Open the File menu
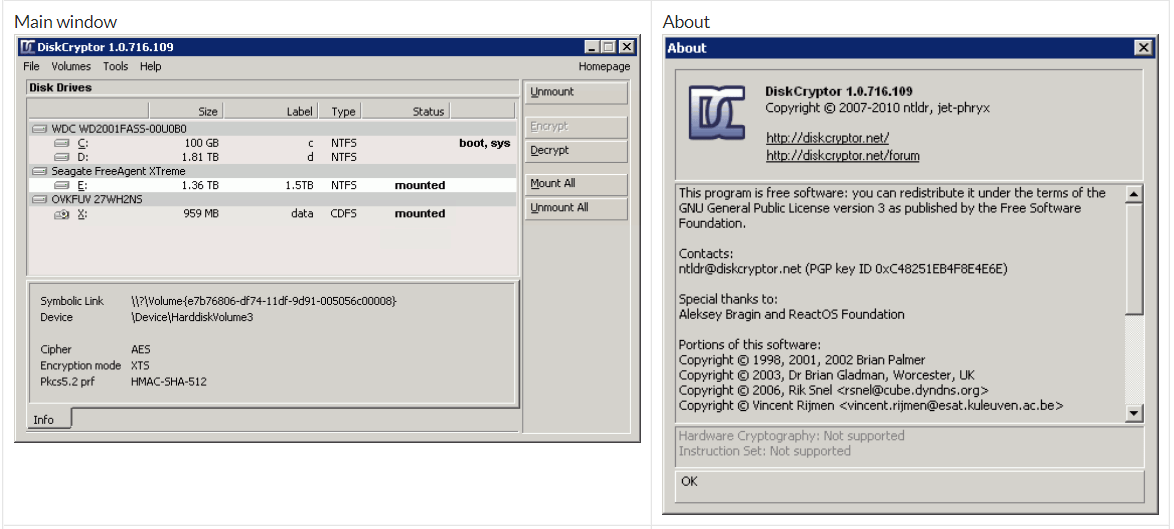 pos(31,67)
